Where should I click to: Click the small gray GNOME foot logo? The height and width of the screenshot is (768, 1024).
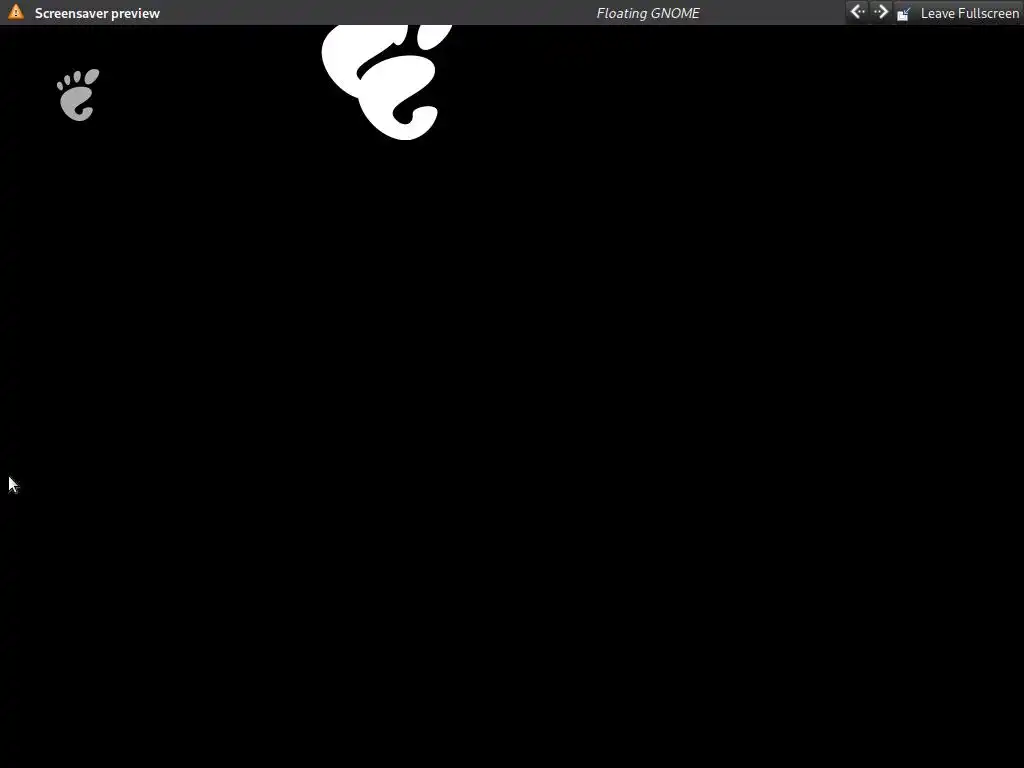78,95
